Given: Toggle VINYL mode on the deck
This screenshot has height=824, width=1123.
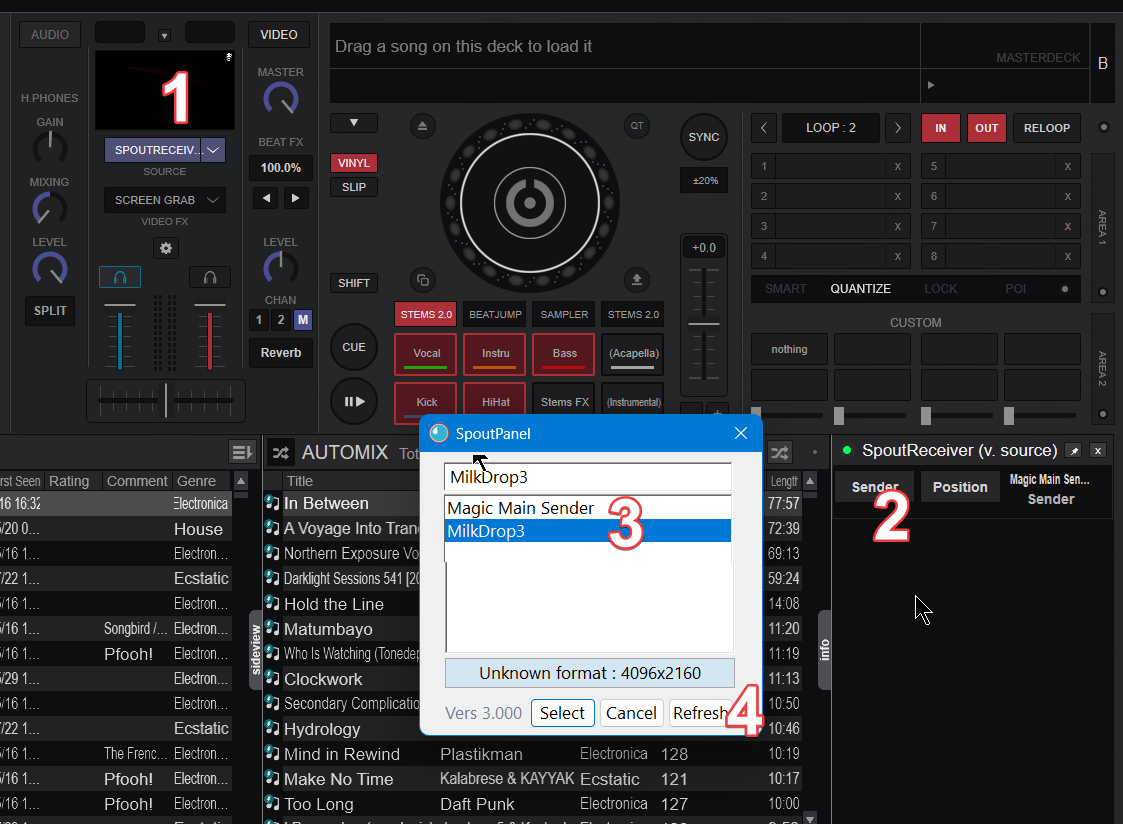Looking at the screenshot, I should tap(353, 163).
